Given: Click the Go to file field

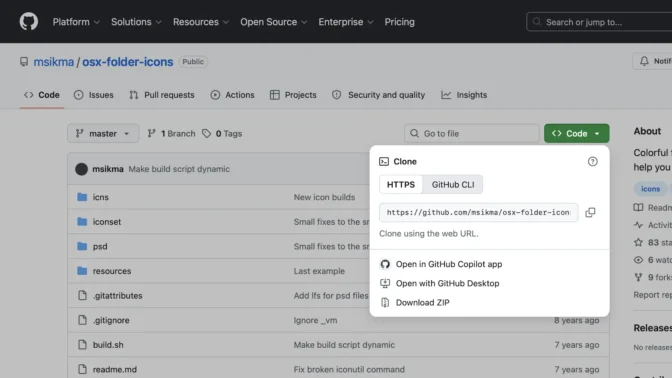Looking at the screenshot, I should 471,134.
